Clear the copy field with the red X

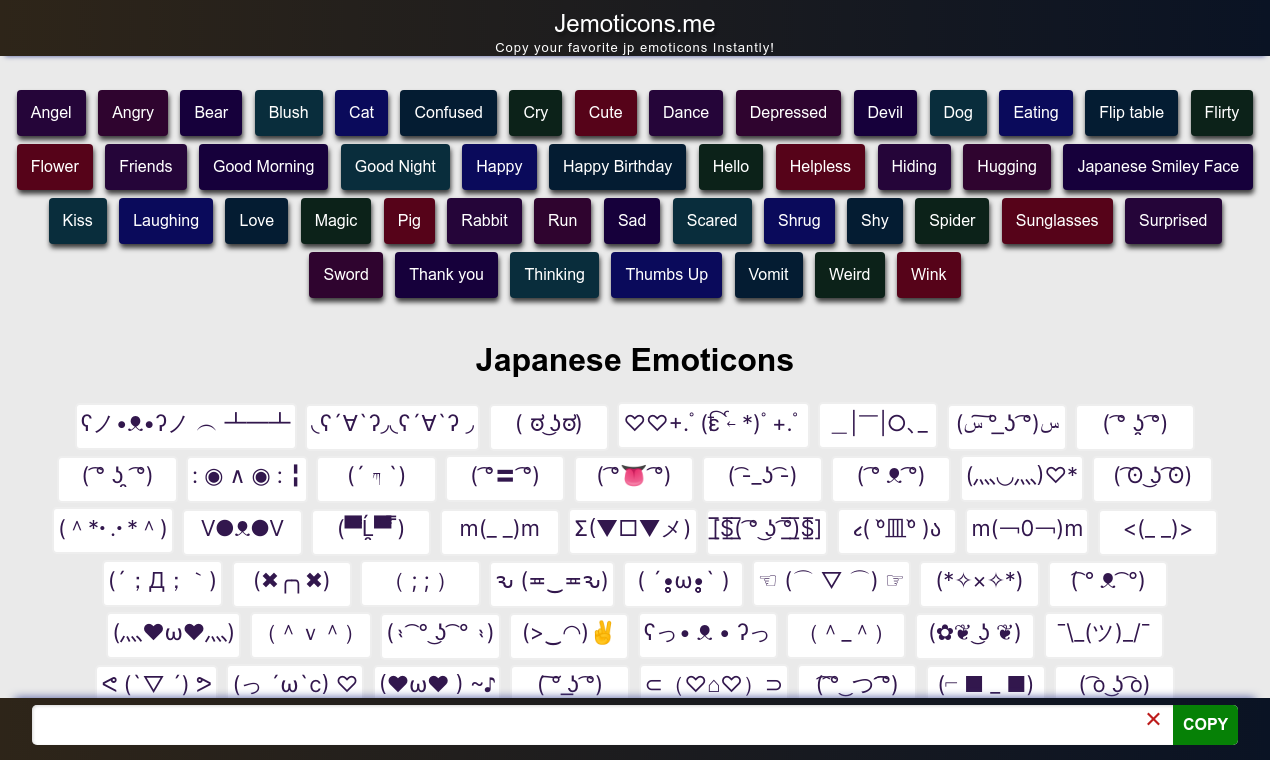click(1153, 719)
